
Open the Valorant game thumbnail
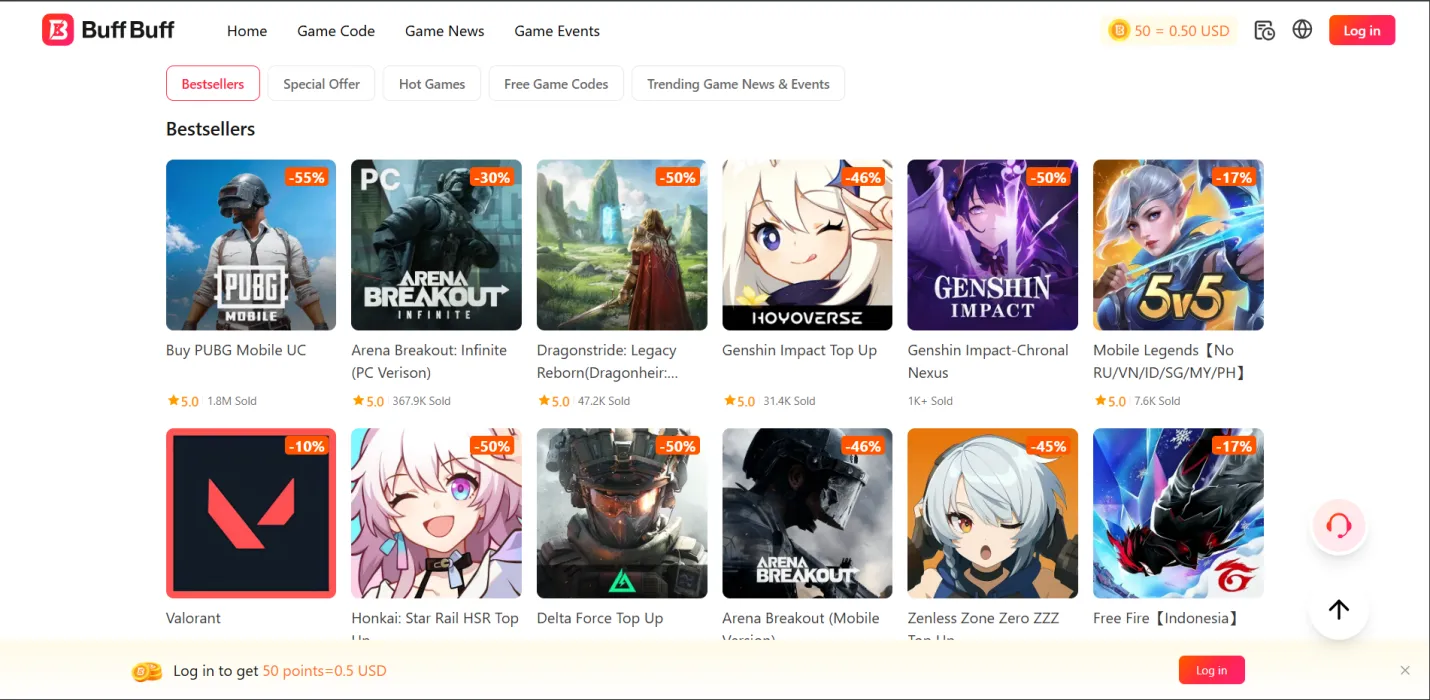tap(251, 513)
